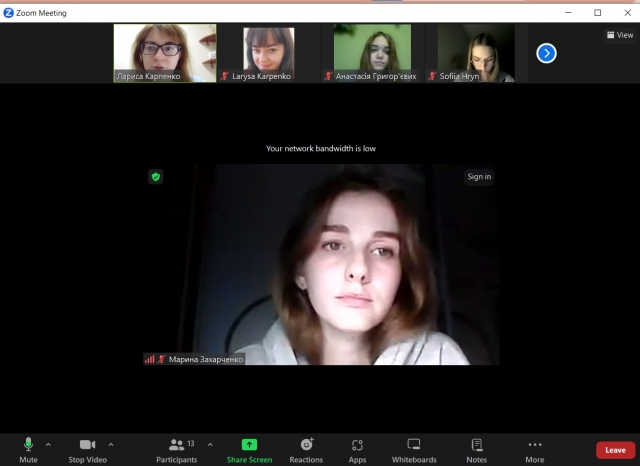
Task: Click muted mic icon on Sofiia Hryn
Action: coord(432,76)
